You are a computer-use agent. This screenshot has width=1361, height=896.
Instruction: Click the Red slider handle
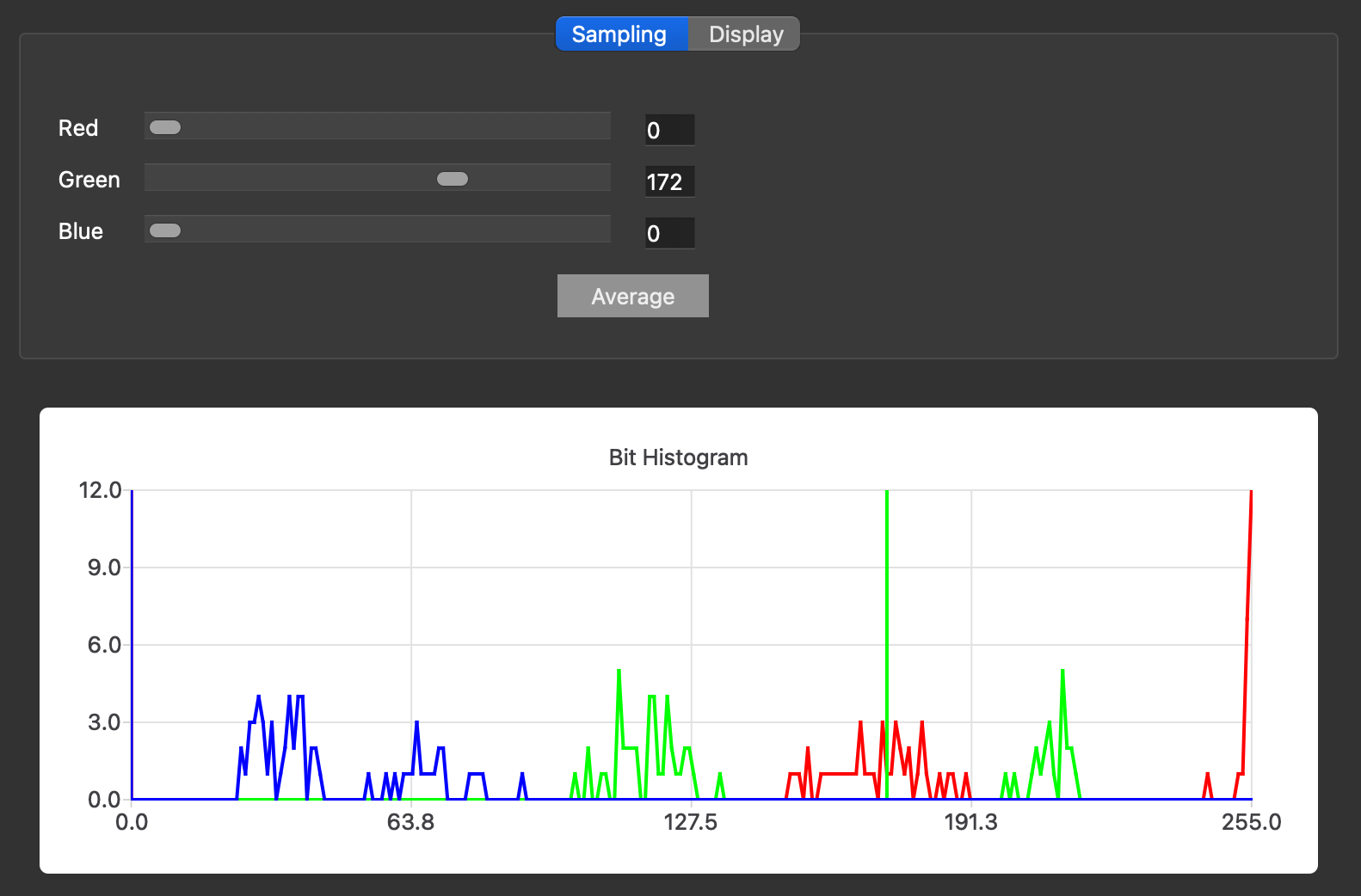pos(165,127)
